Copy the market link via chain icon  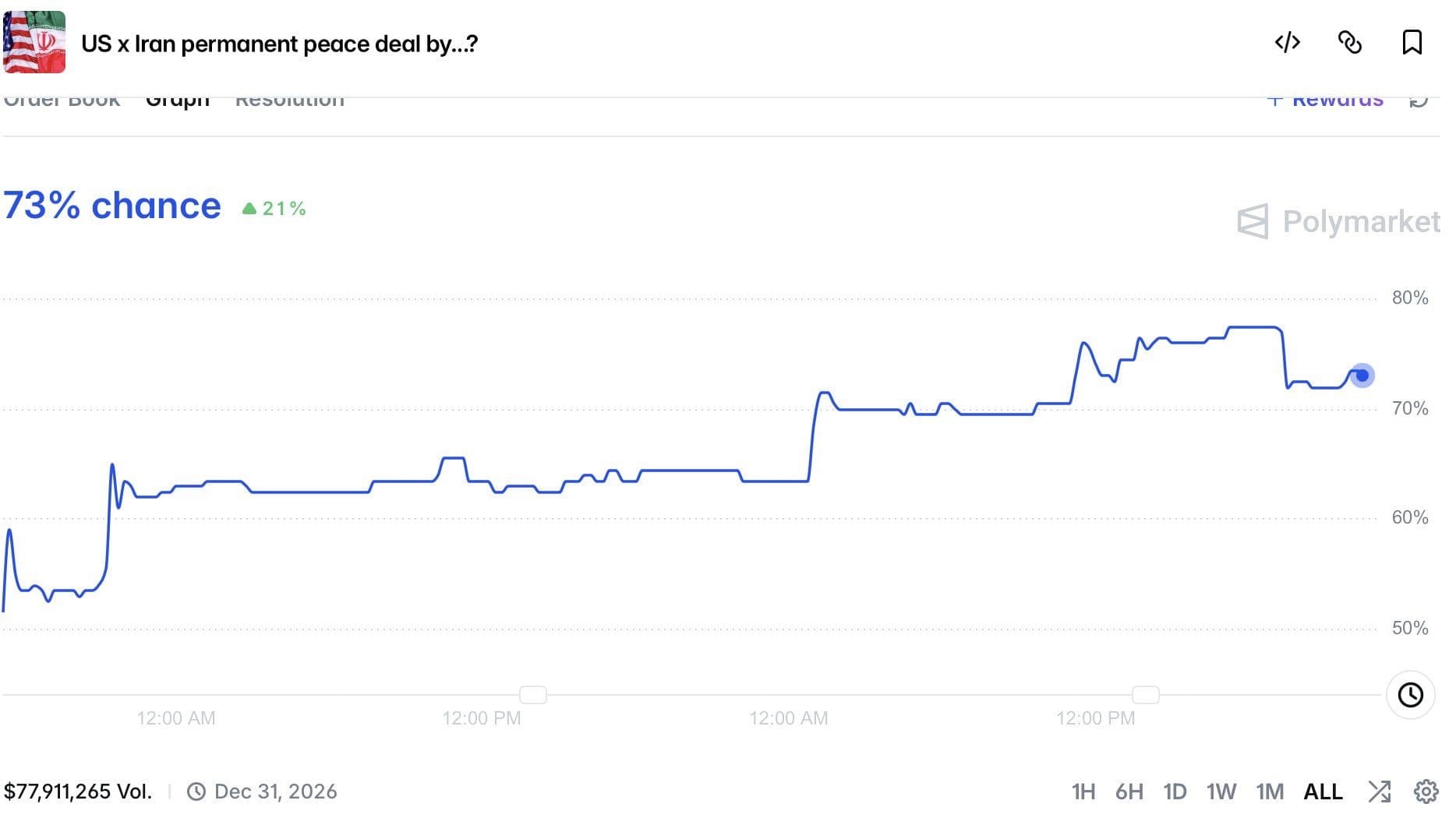[1349, 42]
